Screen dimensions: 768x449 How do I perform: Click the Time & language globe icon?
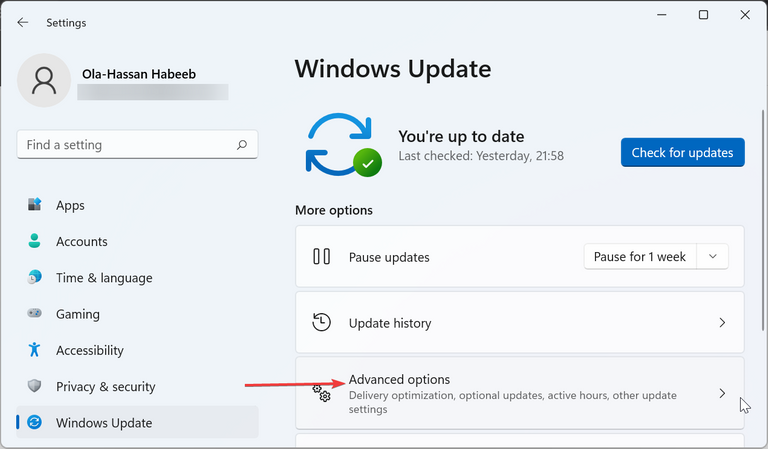point(34,277)
